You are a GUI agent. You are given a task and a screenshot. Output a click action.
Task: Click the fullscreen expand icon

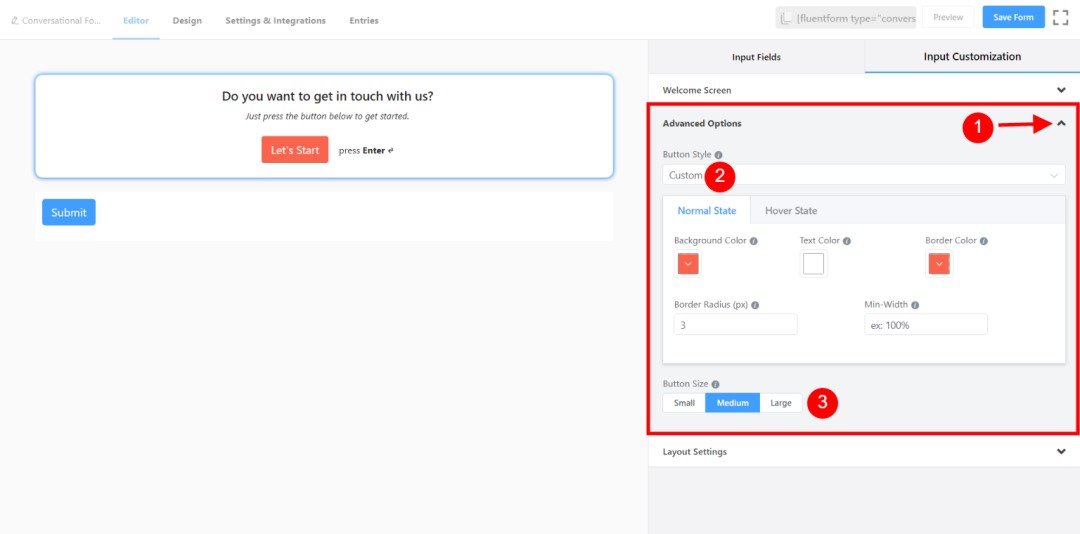1061,17
